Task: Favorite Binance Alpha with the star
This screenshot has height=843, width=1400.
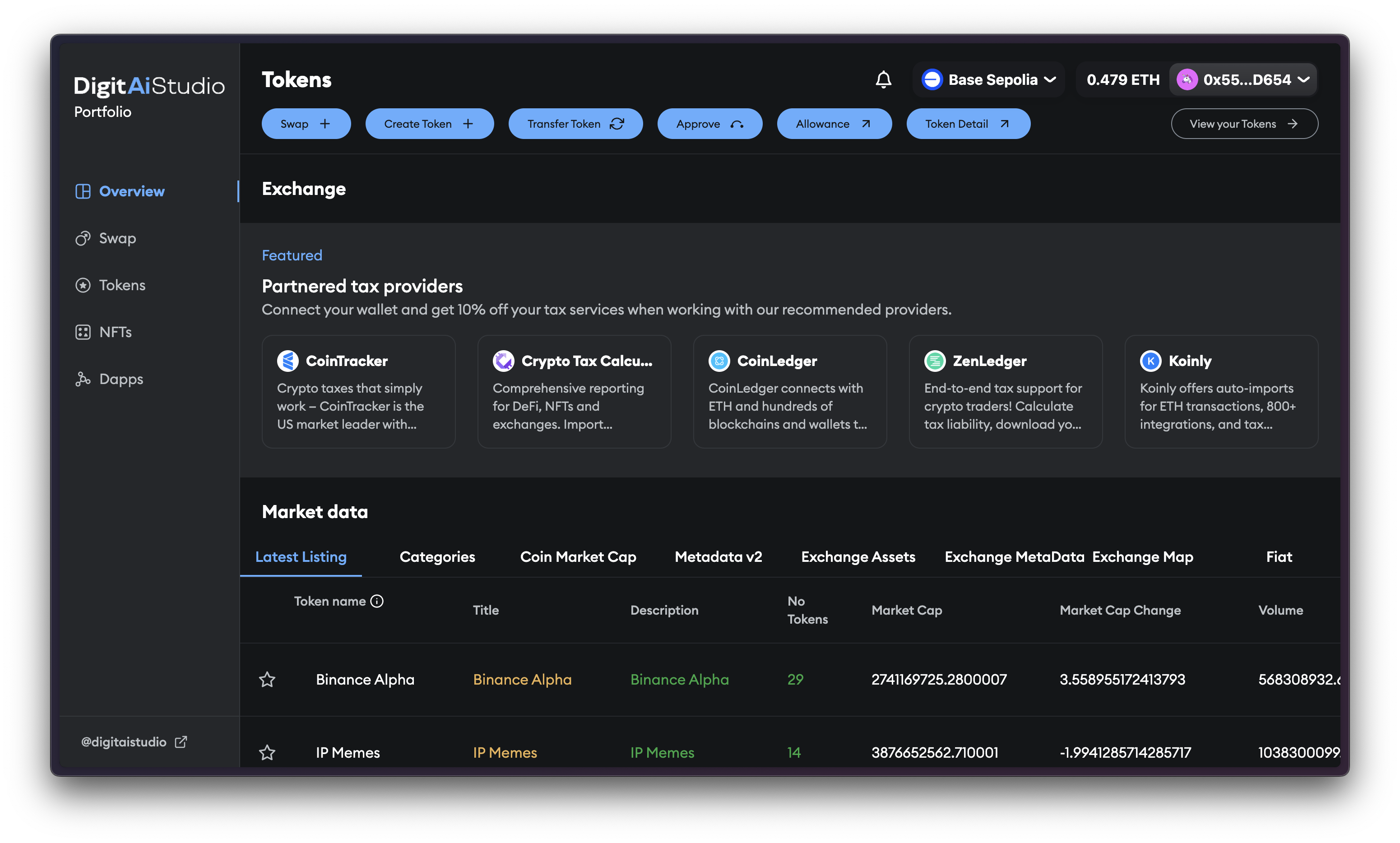Action: point(267,679)
